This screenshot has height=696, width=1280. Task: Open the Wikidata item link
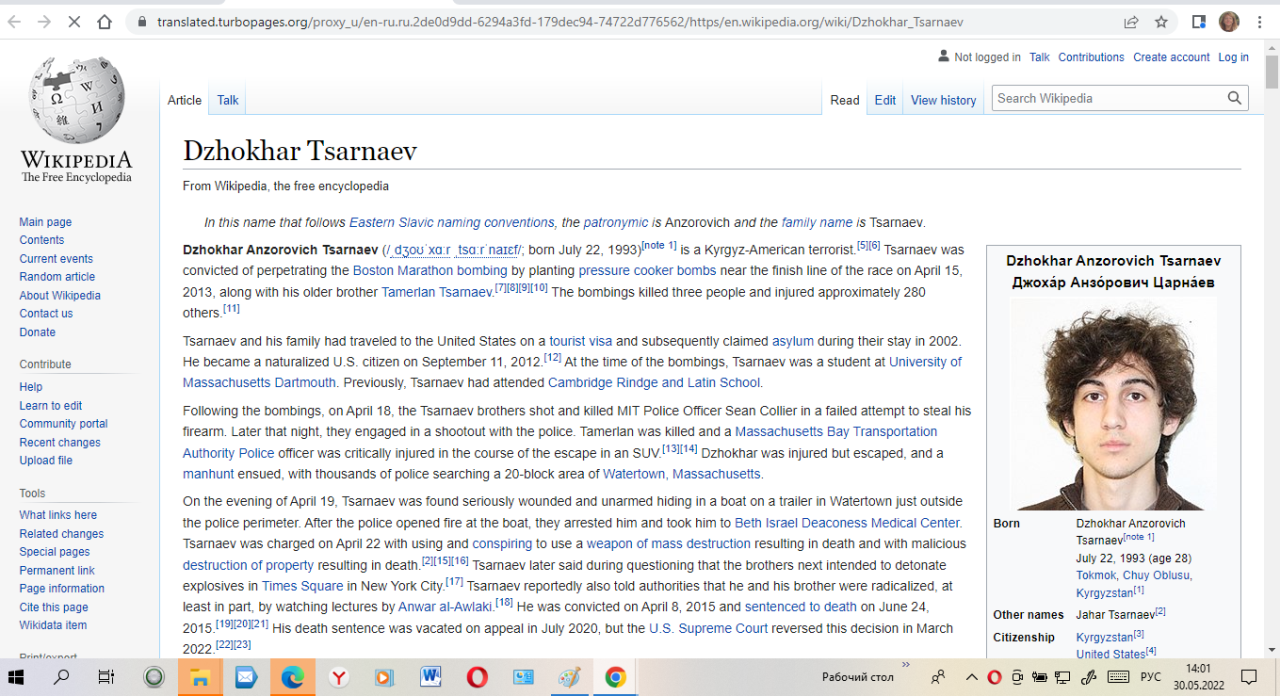pos(53,625)
